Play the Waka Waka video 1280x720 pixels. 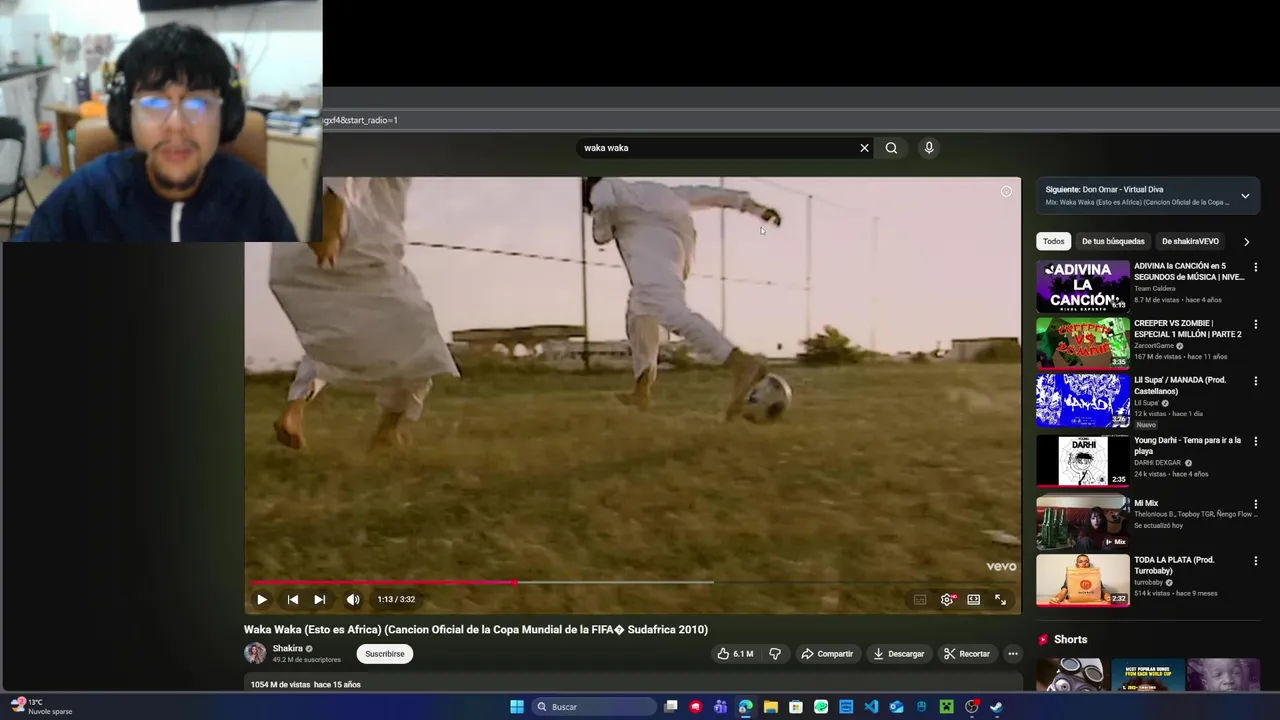click(x=261, y=599)
